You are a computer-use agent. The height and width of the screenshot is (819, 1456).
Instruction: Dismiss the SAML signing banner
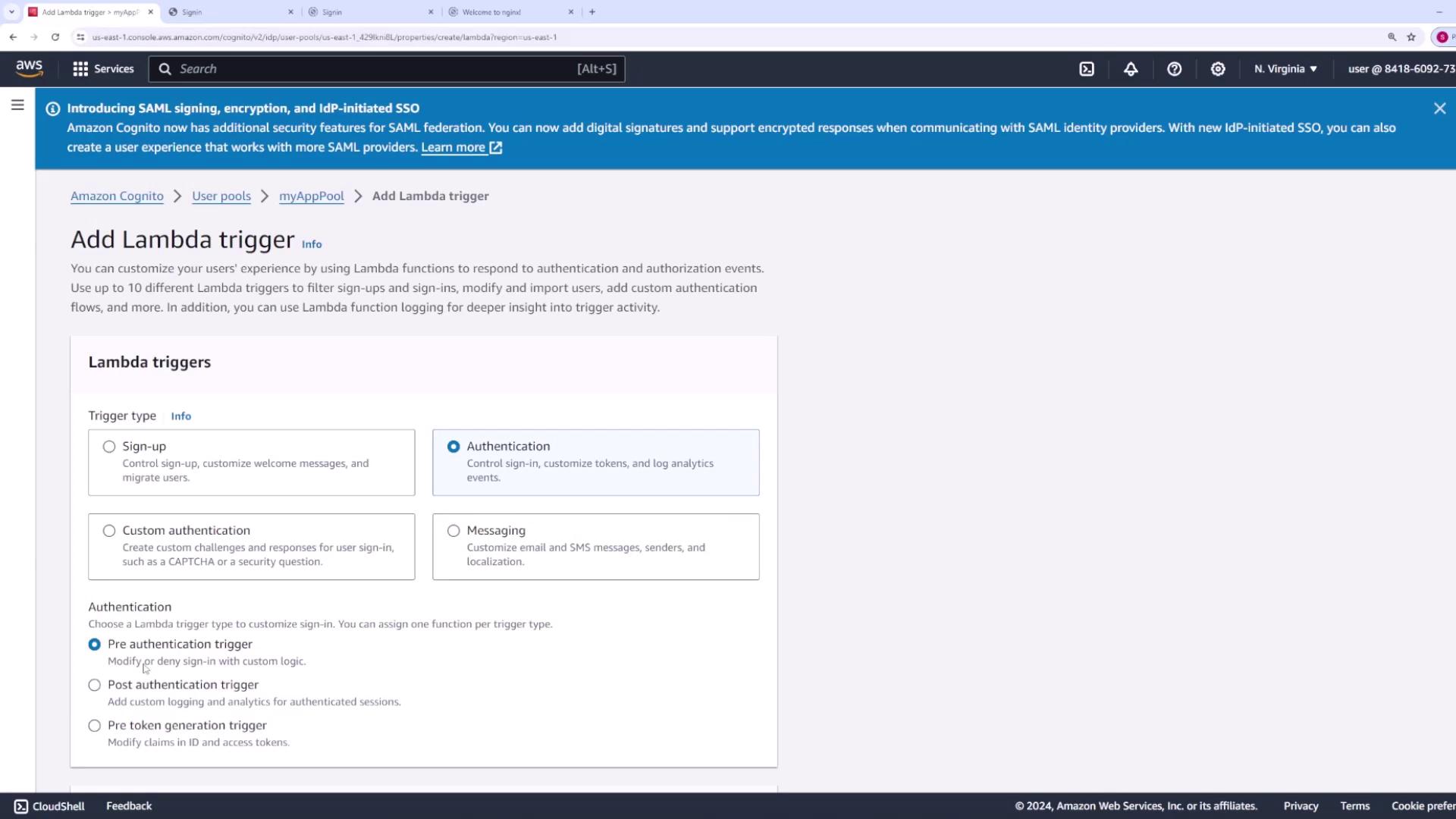(x=1439, y=108)
